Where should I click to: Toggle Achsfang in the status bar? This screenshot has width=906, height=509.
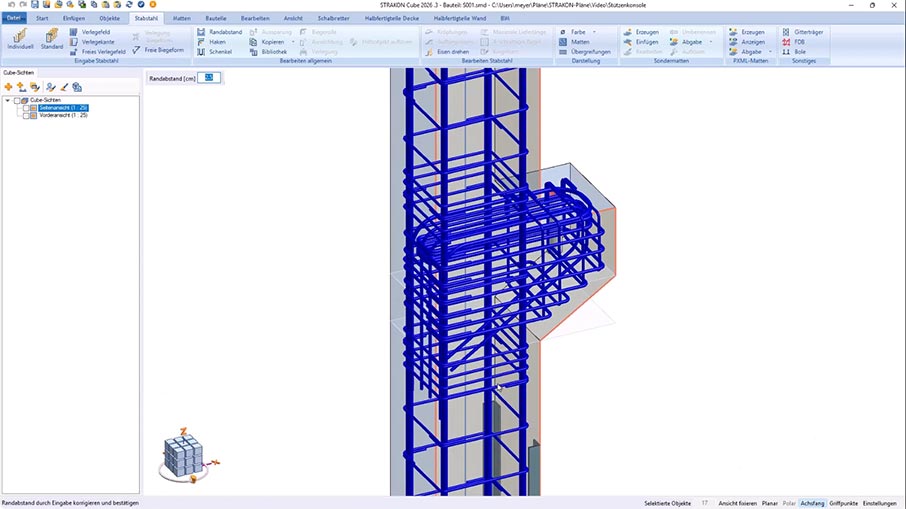coord(812,503)
